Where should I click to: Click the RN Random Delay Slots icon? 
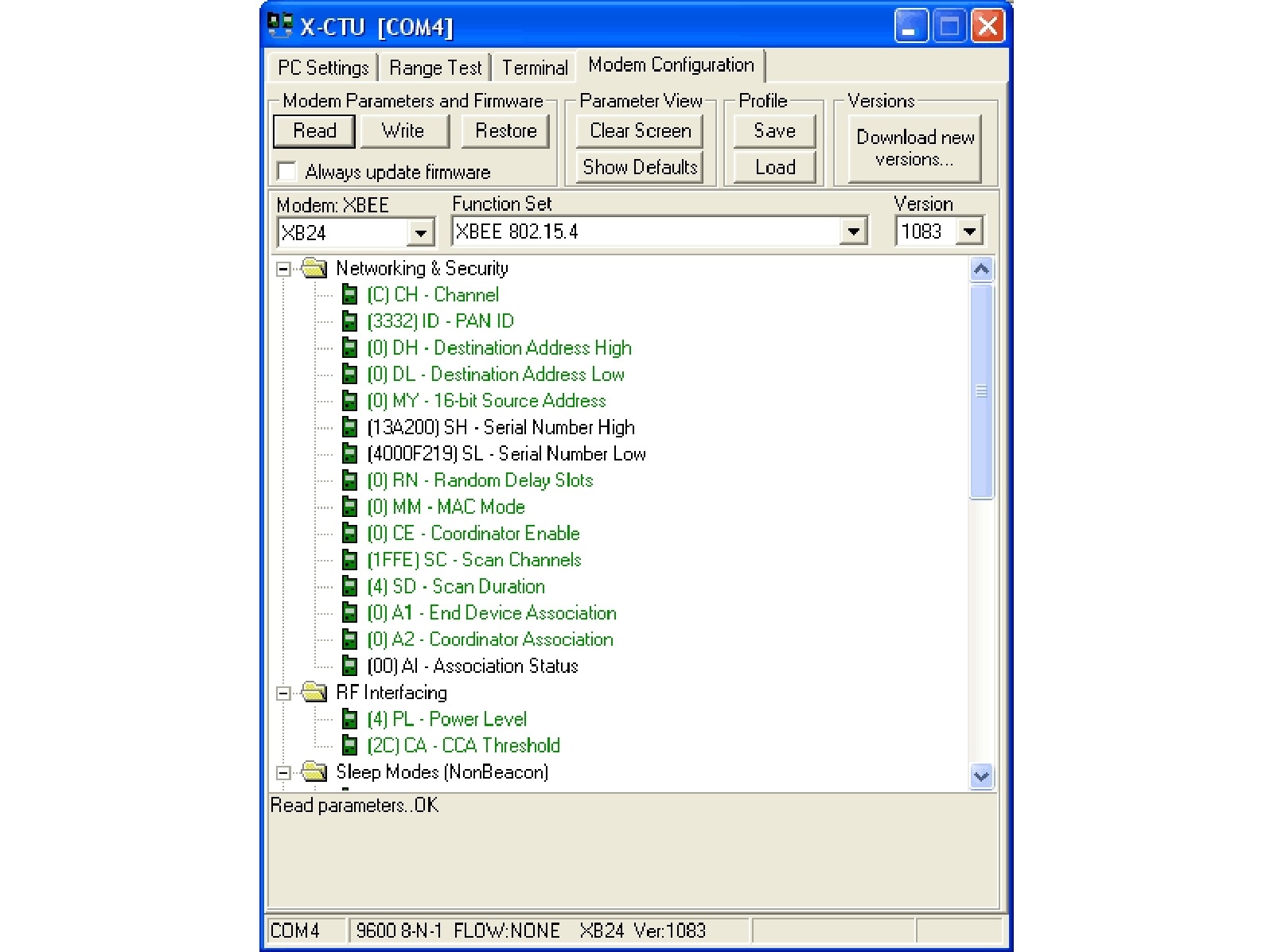point(349,480)
